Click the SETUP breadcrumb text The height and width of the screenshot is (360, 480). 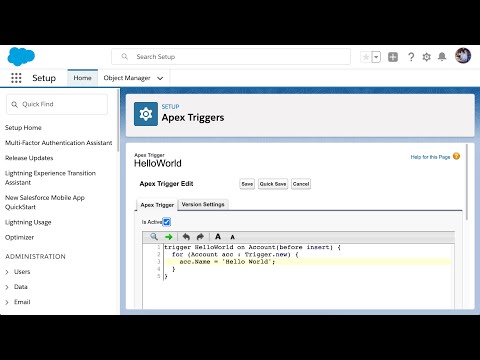[170, 107]
